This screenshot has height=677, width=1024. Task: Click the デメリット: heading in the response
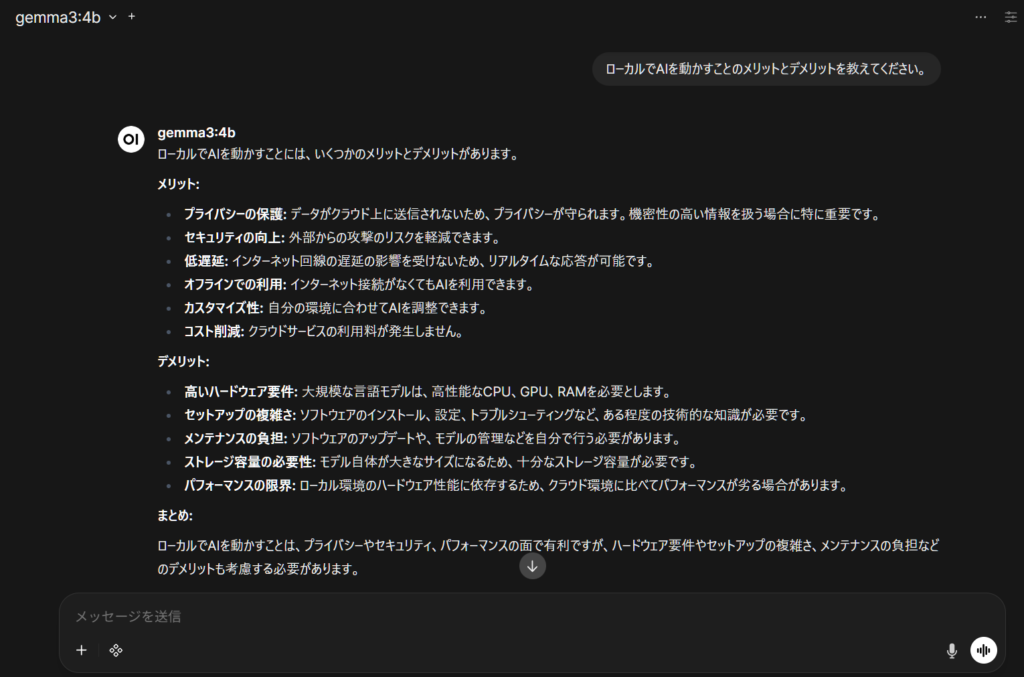pos(183,361)
